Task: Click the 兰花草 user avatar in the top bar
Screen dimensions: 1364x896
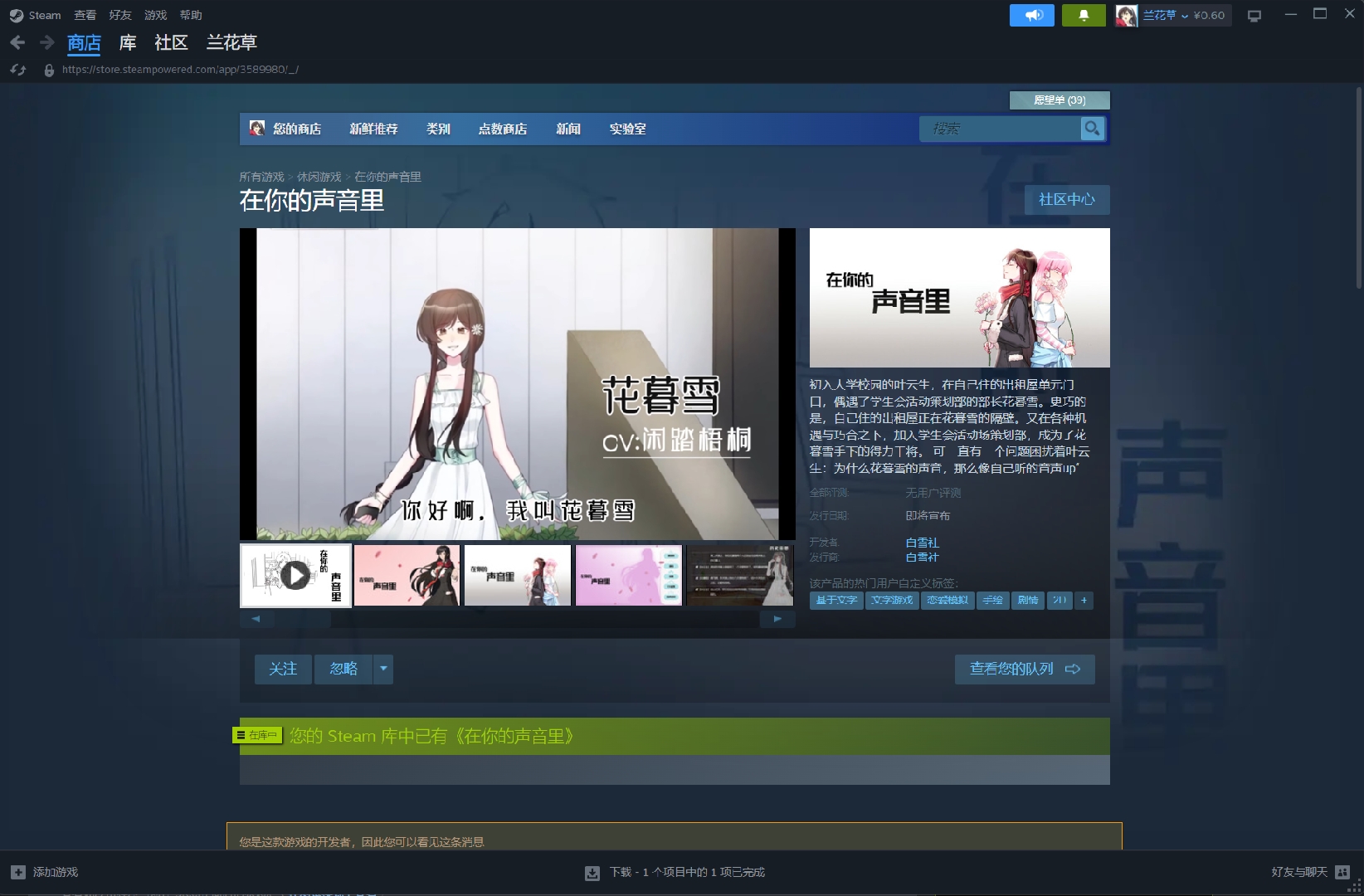Action: 1126,15
